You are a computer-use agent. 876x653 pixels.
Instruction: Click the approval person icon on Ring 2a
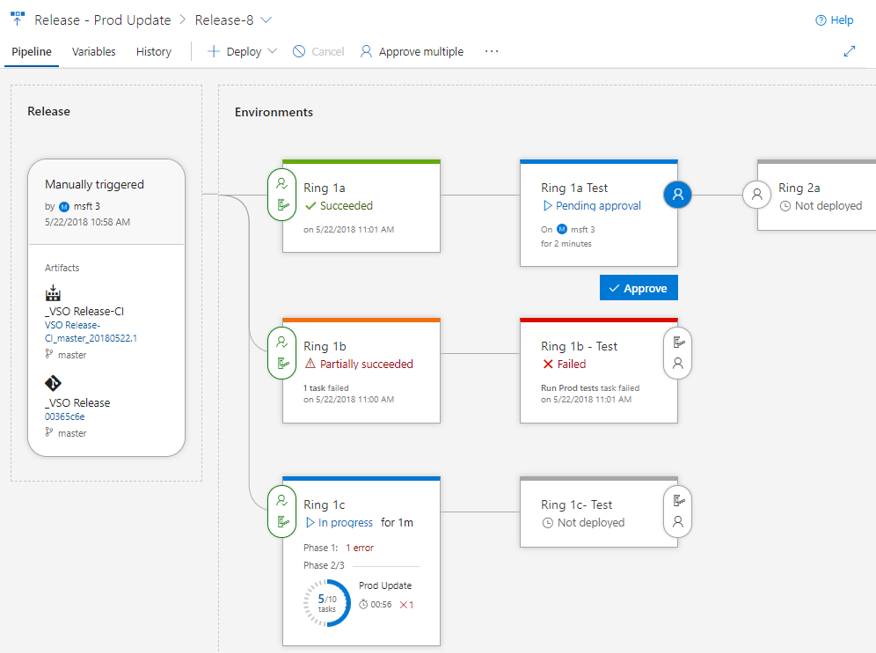(757, 195)
